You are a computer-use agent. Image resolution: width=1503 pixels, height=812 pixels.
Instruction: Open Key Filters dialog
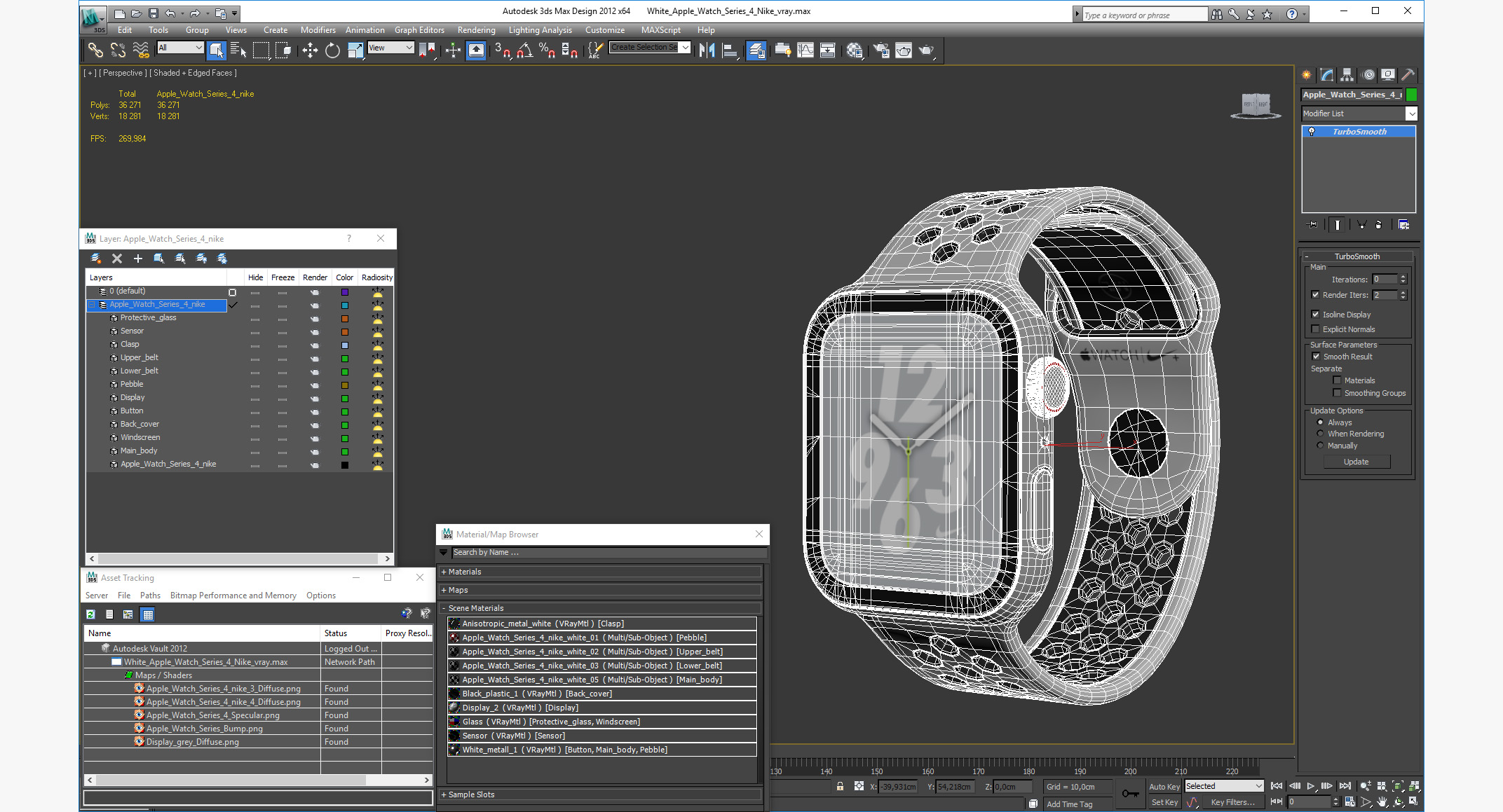1233,802
